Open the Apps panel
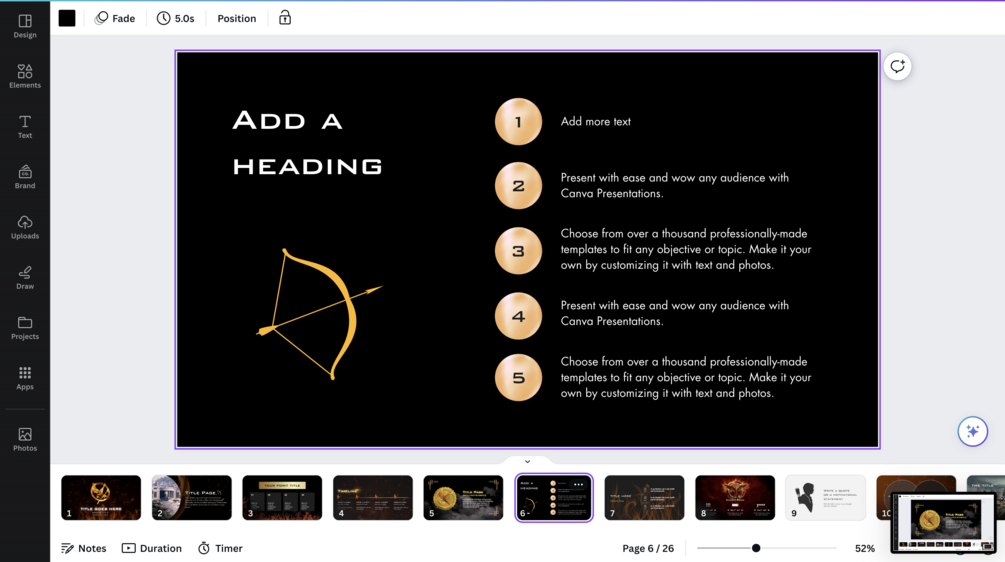 pos(25,378)
